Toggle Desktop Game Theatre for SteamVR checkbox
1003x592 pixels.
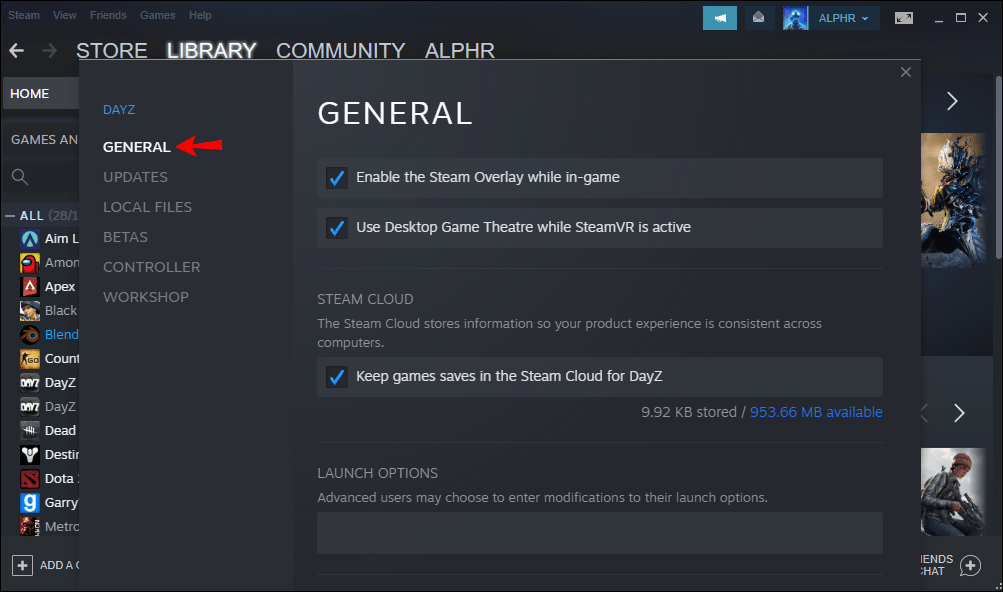point(337,228)
